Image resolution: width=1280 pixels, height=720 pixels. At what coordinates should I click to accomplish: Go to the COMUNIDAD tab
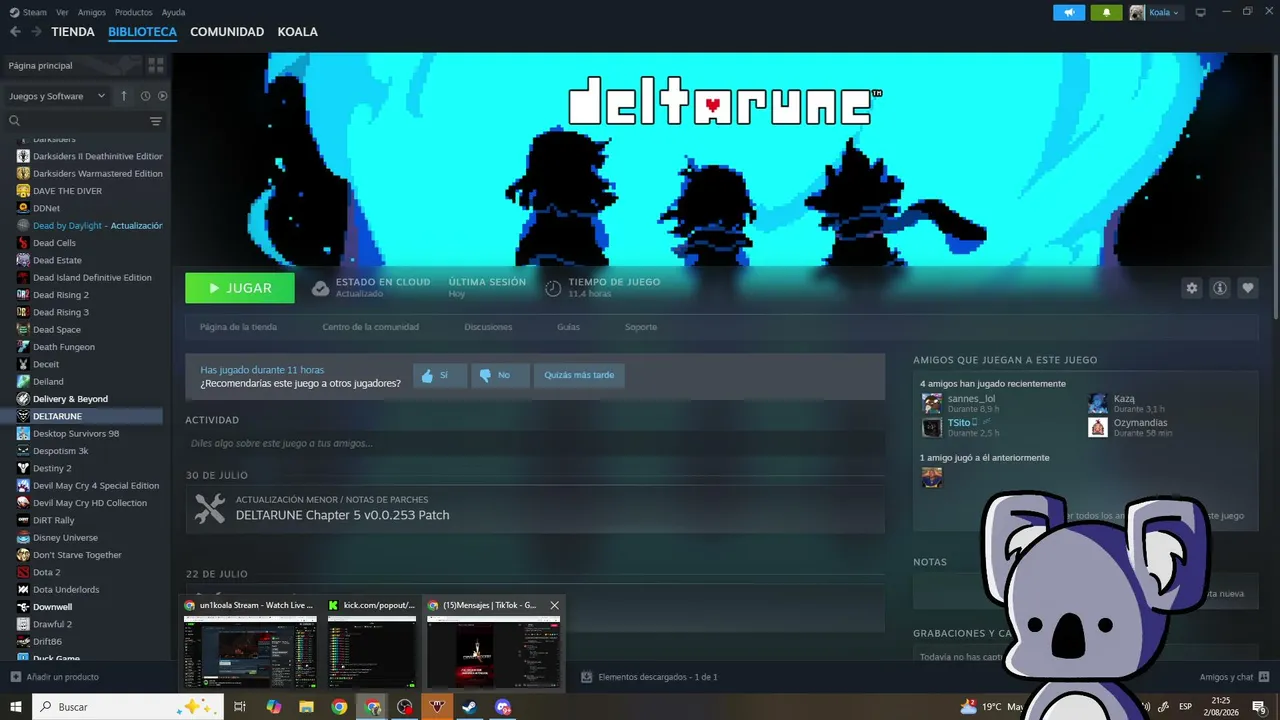pyautogui.click(x=227, y=32)
